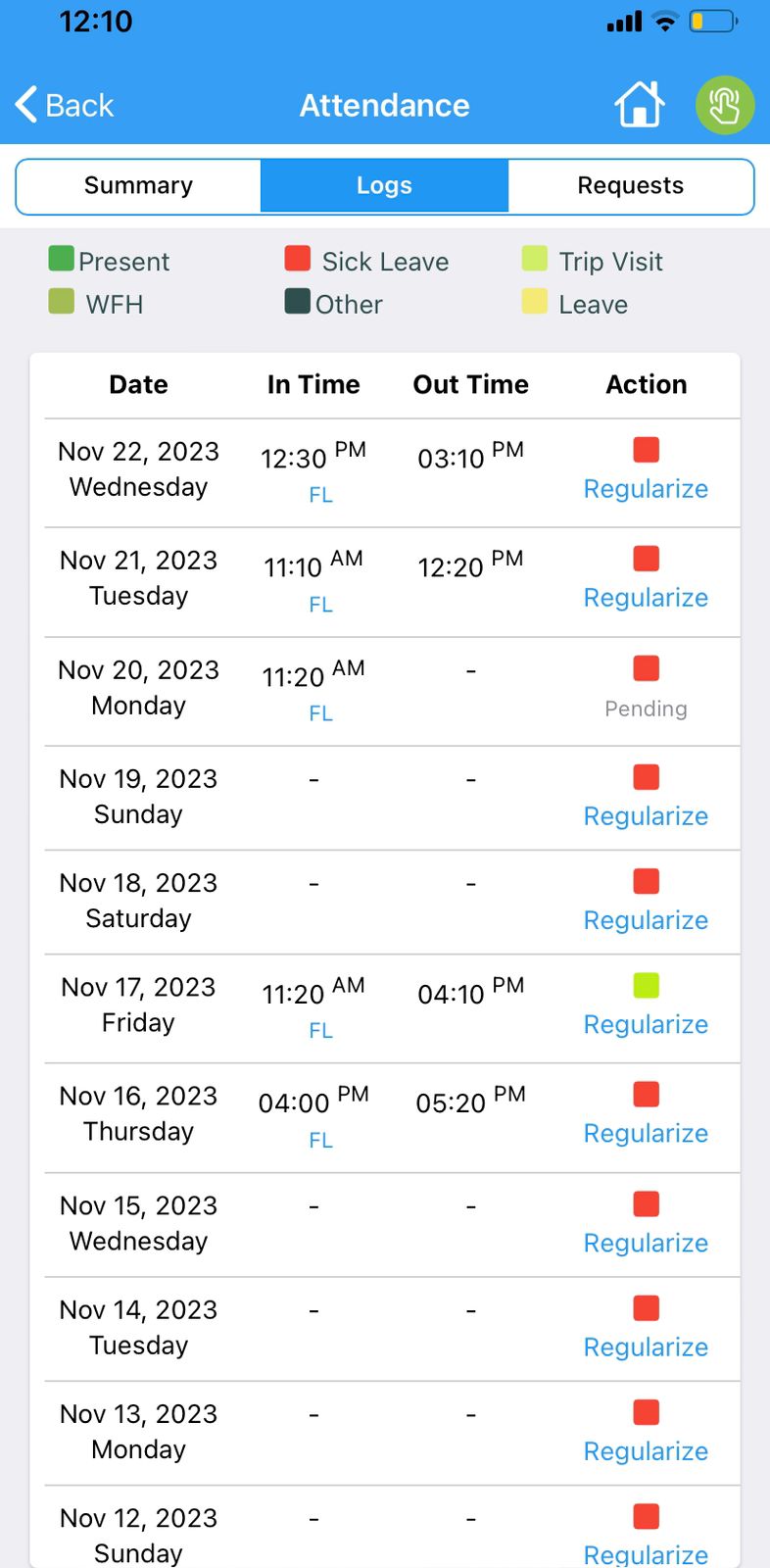The width and height of the screenshot is (770, 1568).
Task: Tap Pending status for Nov 20
Action: tap(646, 709)
